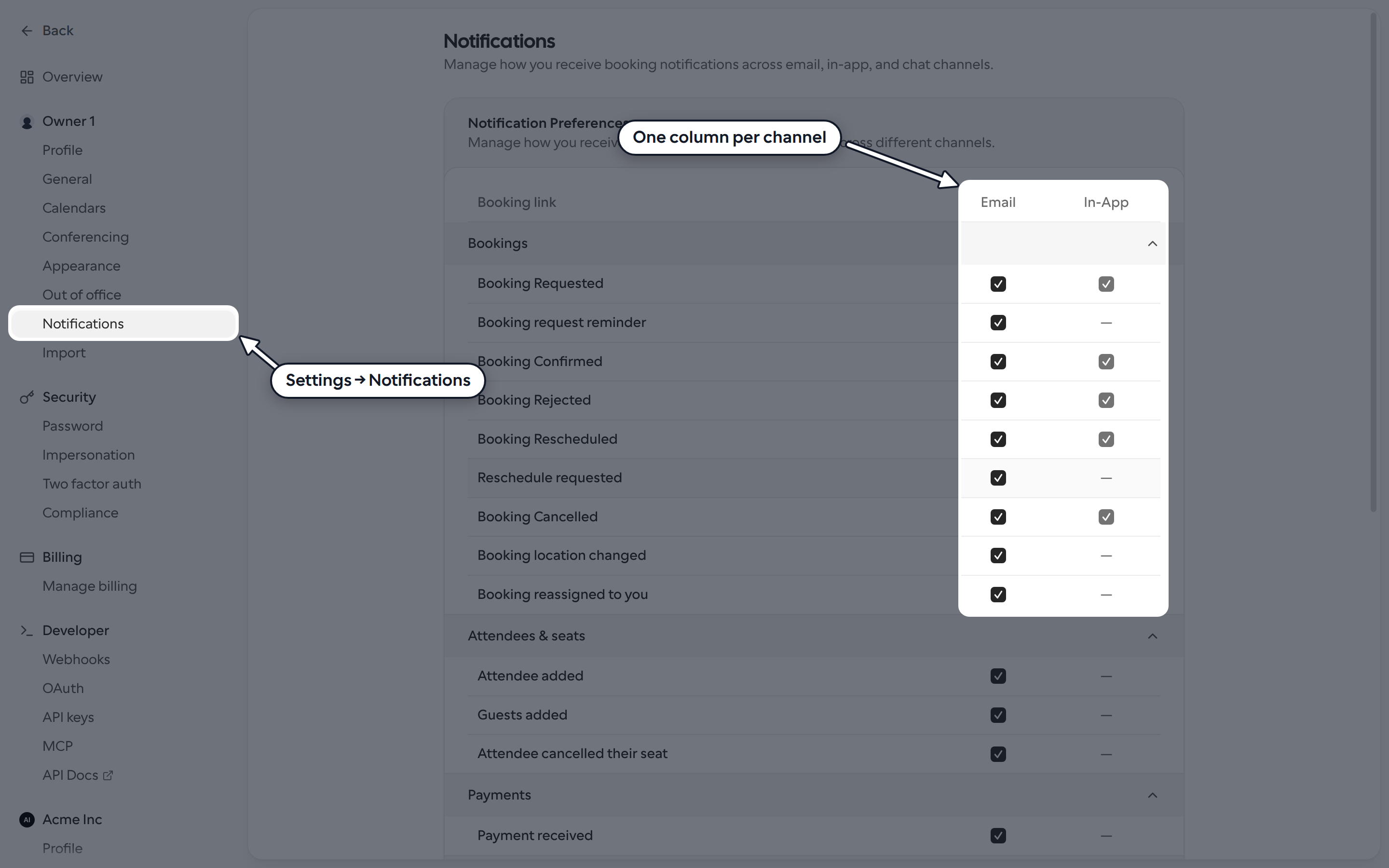The image size is (1389, 868).
Task: Collapse the Attendees & seats section chevron
Action: point(1152,636)
